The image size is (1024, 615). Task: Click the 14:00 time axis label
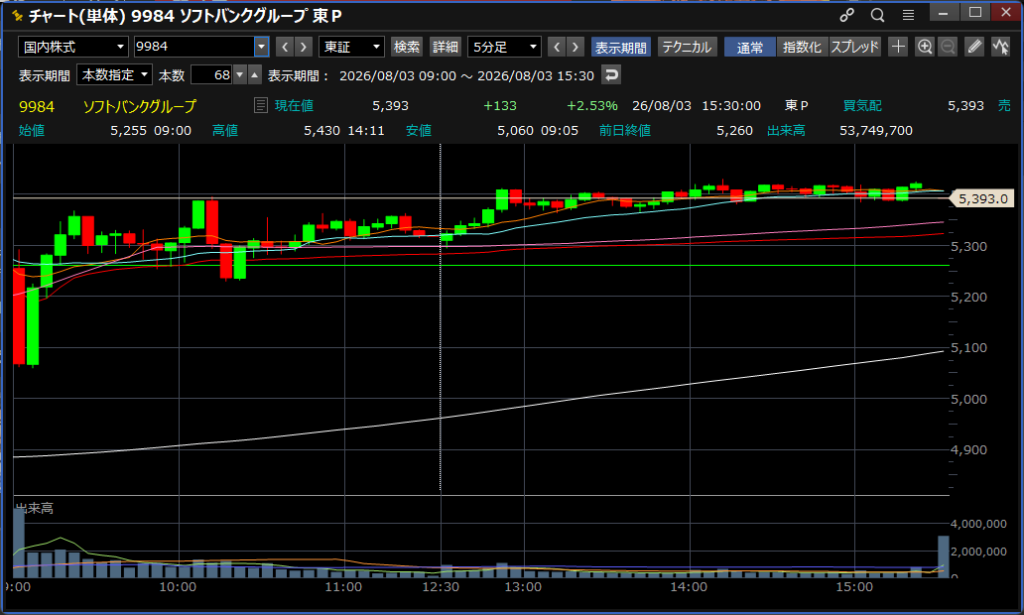coord(688,587)
